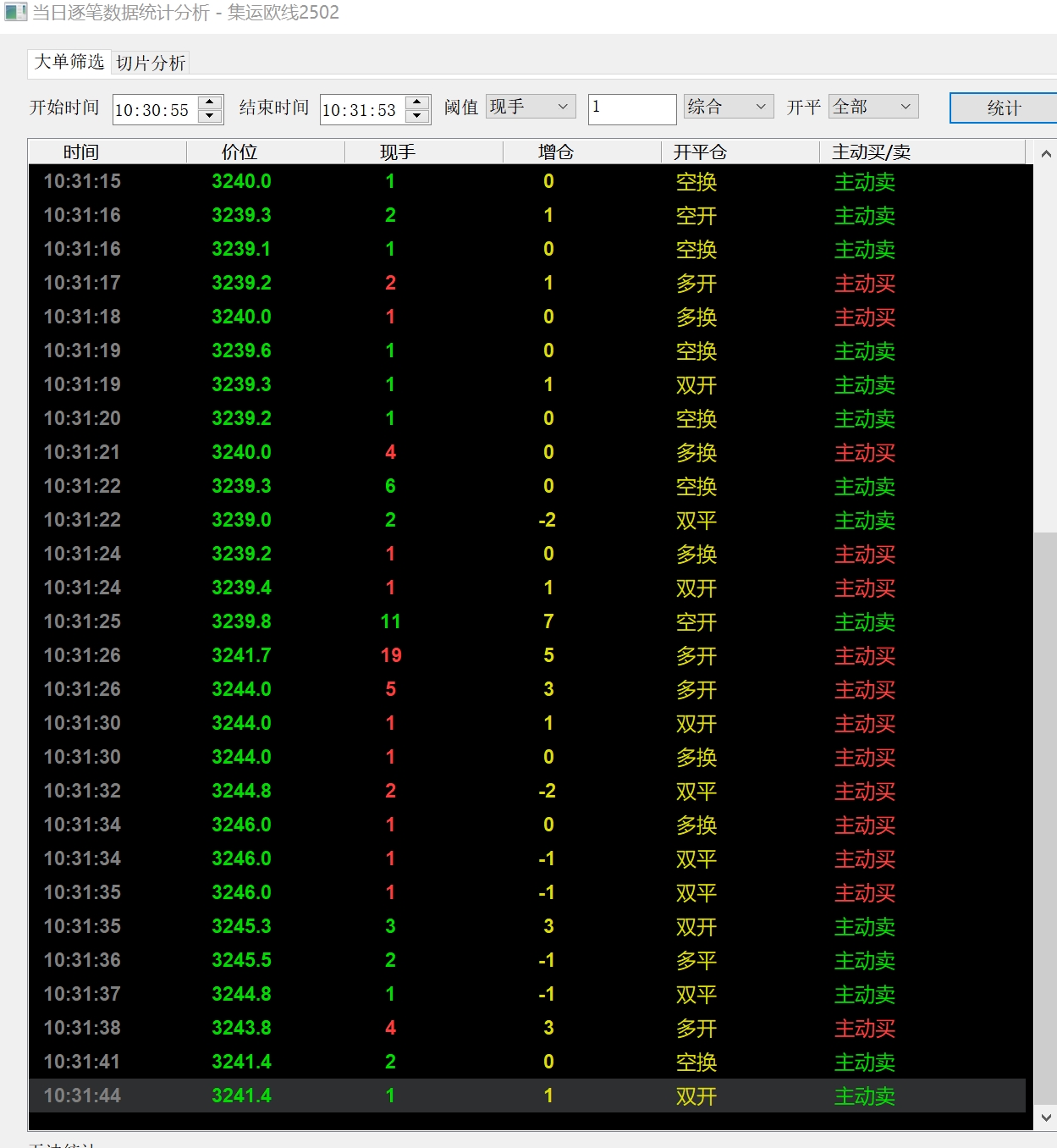Click 主动买 in the 10:31:18 row
The width and height of the screenshot is (1057, 1148).
tap(865, 317)
